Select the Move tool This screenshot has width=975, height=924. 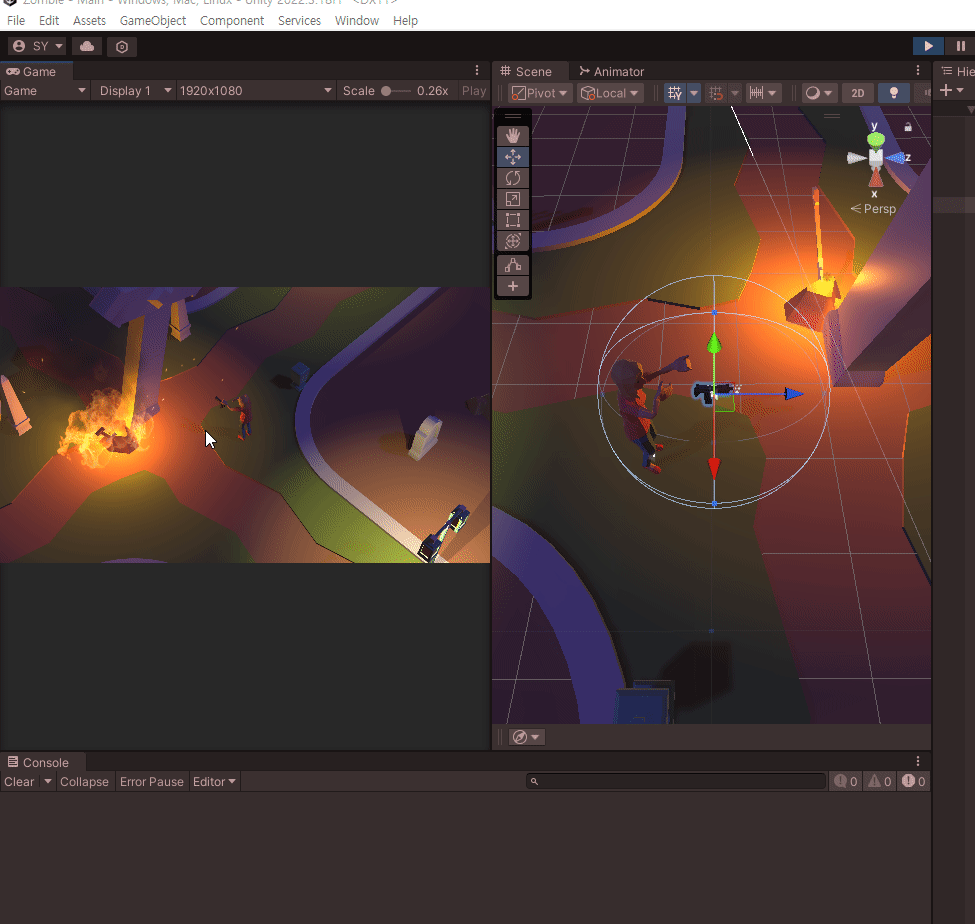pos(512,157)
